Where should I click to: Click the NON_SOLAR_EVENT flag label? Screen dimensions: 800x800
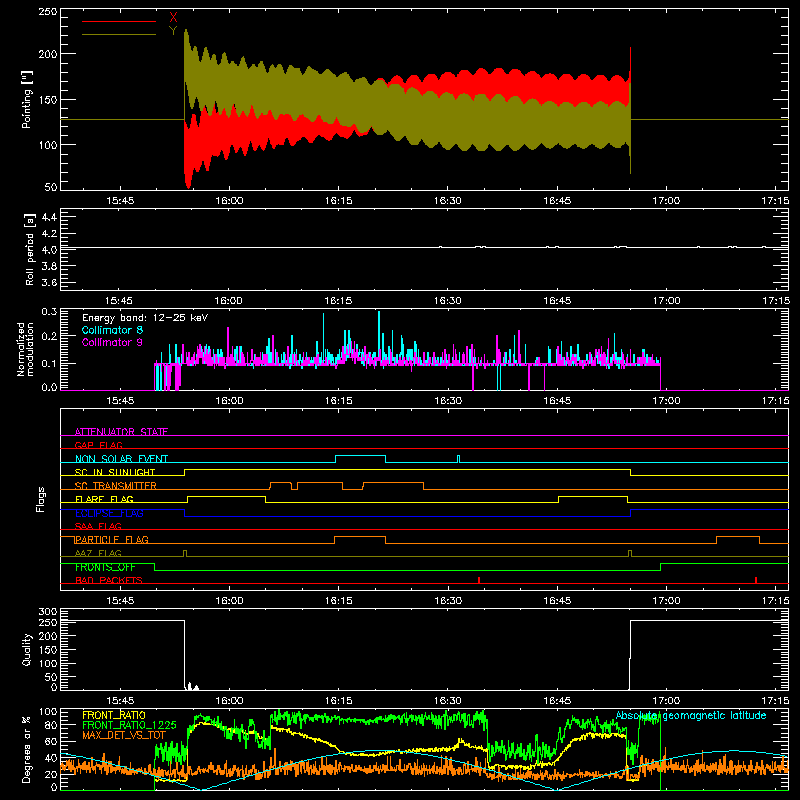[x=121, y=459]
